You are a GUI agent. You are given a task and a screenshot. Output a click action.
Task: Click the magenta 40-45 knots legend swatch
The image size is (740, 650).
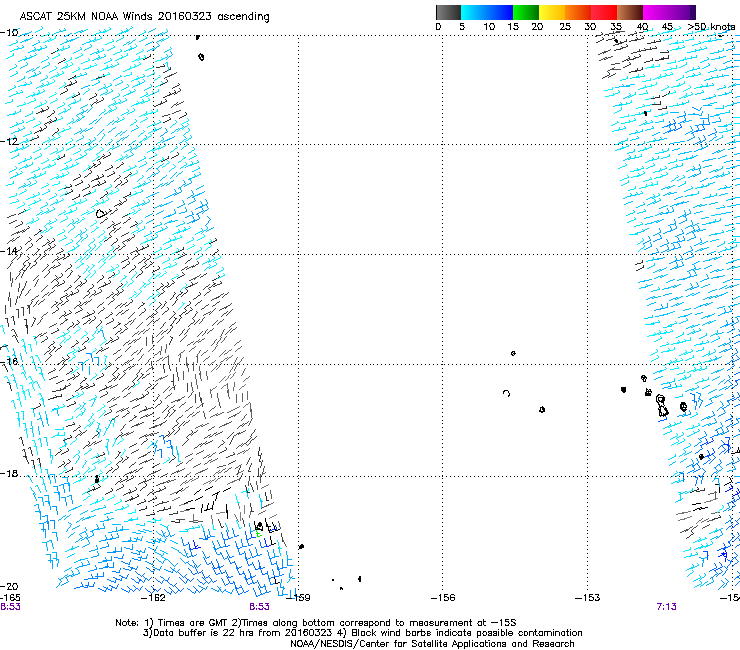(x=656, y=12)
